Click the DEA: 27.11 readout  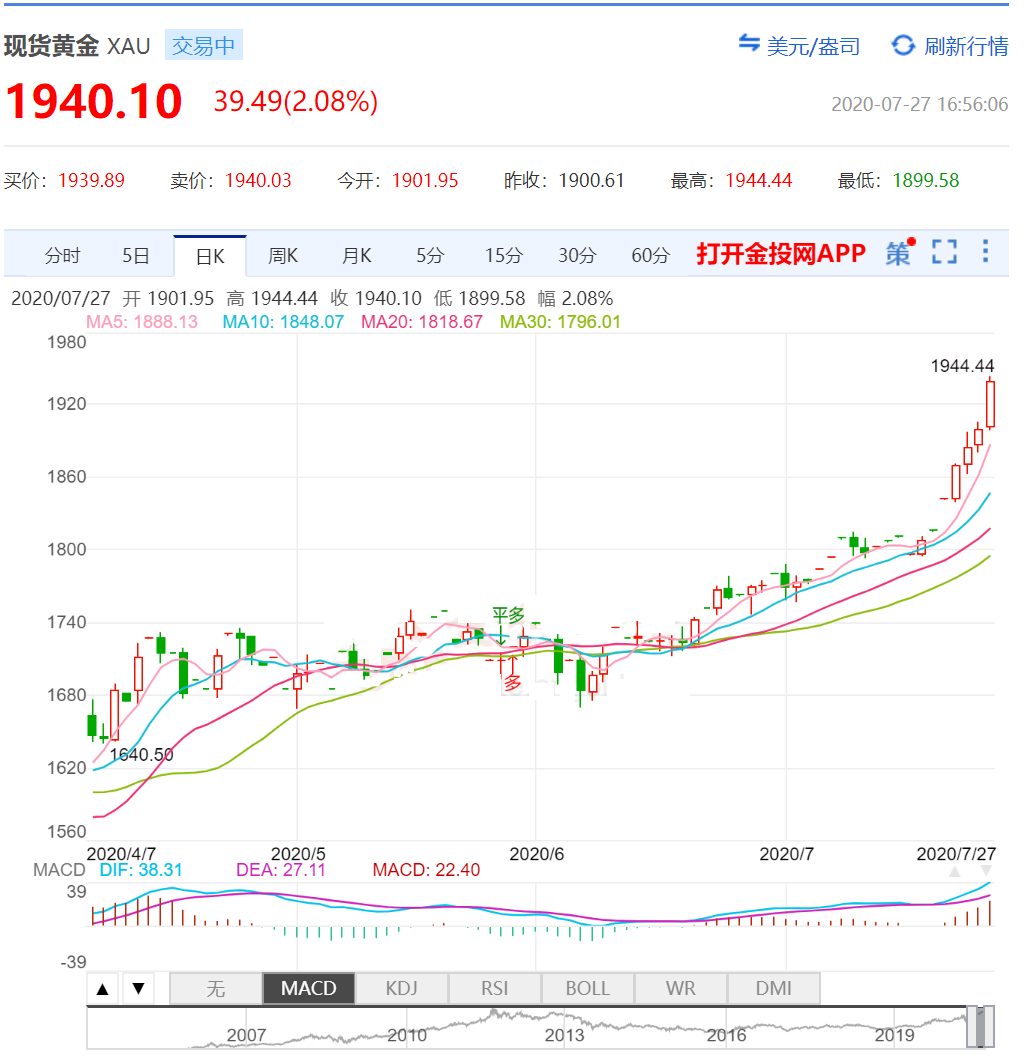[281, 870]
